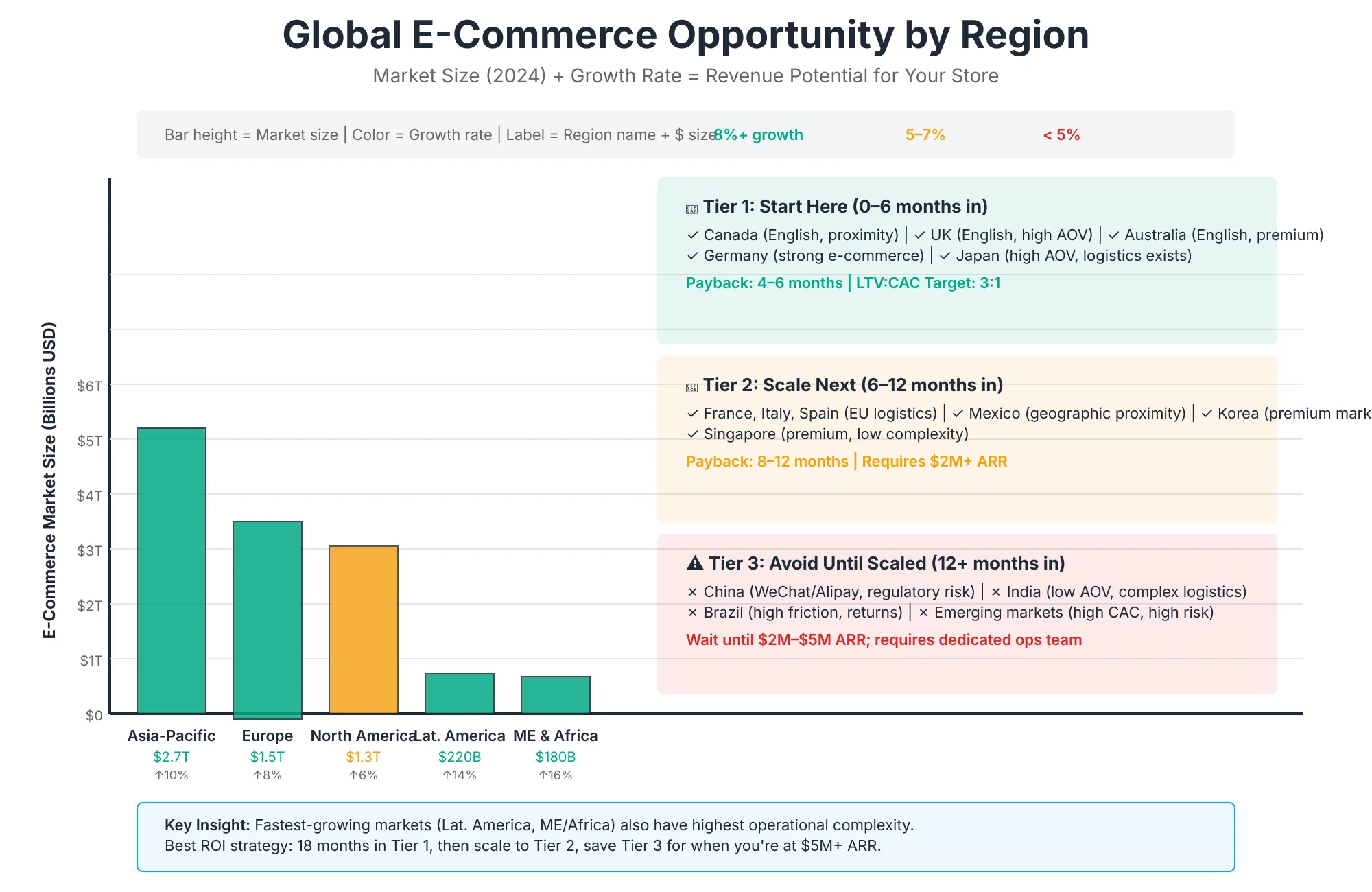Click 'Brazil (high friction, returns)' entry
Viewport: 1372px width, 892px height.
click(803, 612)
